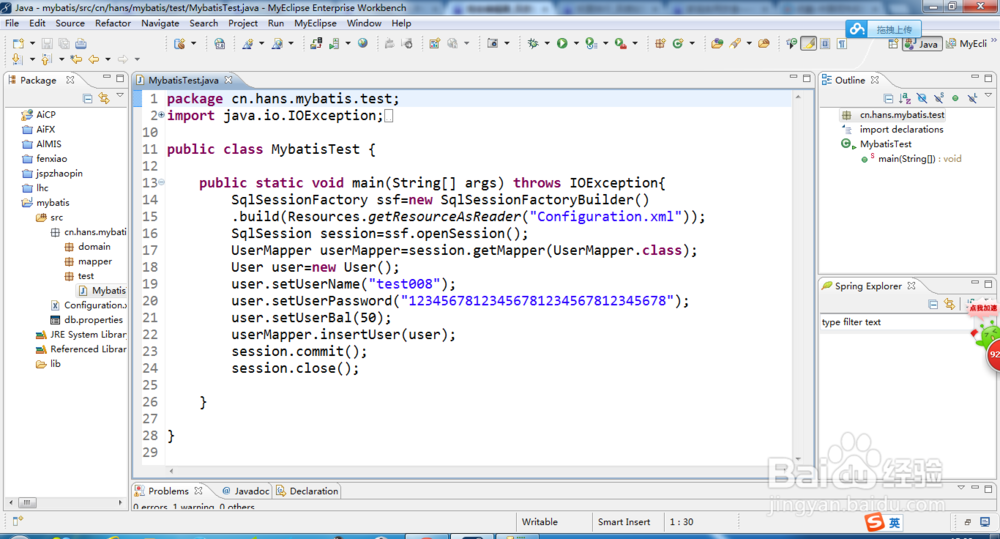Image resolution: width=1000 pixels, height=539 pixels.
Task: Run the program with green Run icon
Action: (562, 43)
